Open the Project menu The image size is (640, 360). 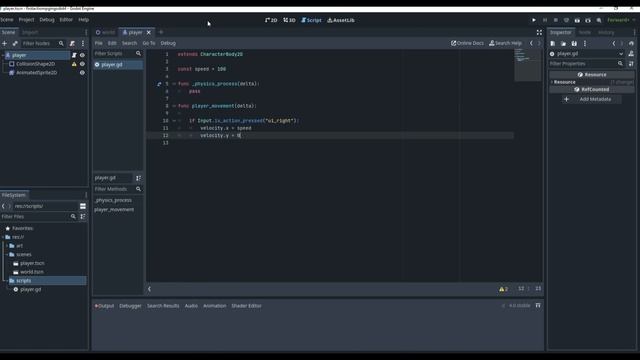point(26,20)
